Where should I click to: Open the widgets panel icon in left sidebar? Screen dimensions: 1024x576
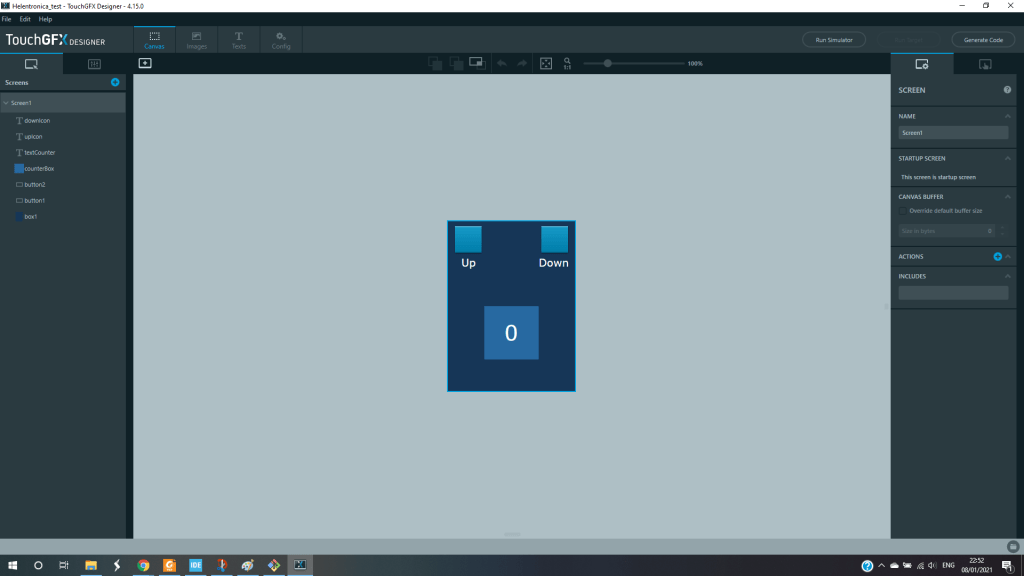(94, 64)
